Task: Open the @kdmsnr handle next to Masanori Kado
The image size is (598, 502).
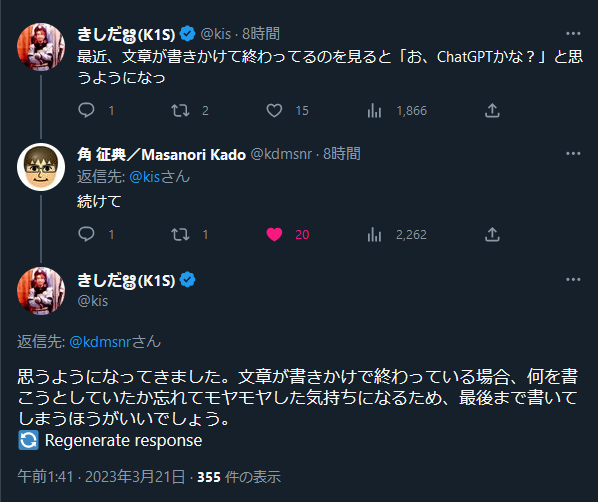Action: point(281,154)
